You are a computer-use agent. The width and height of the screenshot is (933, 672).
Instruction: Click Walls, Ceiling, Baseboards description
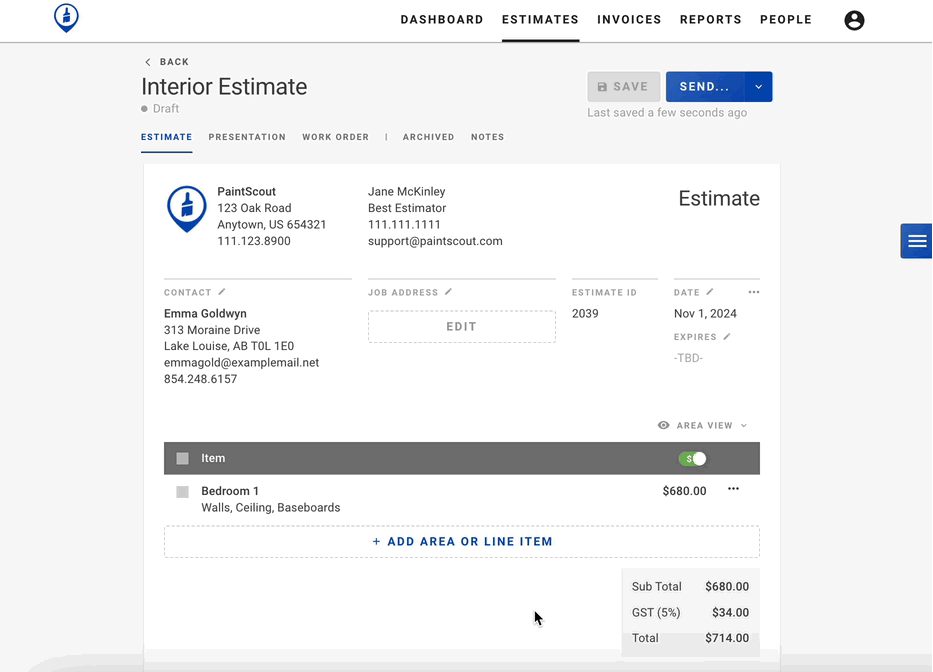tap(271, 508)
